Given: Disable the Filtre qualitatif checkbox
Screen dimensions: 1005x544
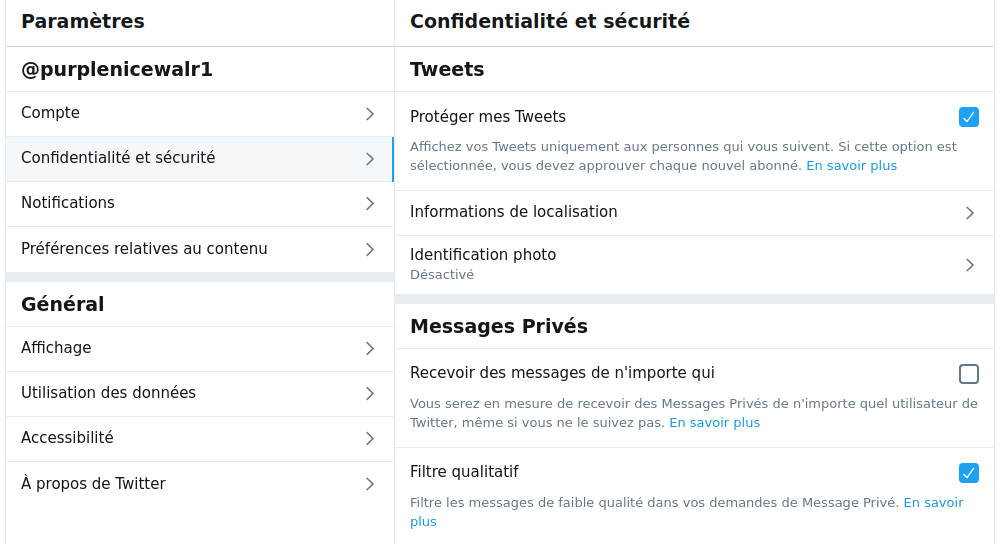Looking at the screenshot, I should (x=968, y=473).
